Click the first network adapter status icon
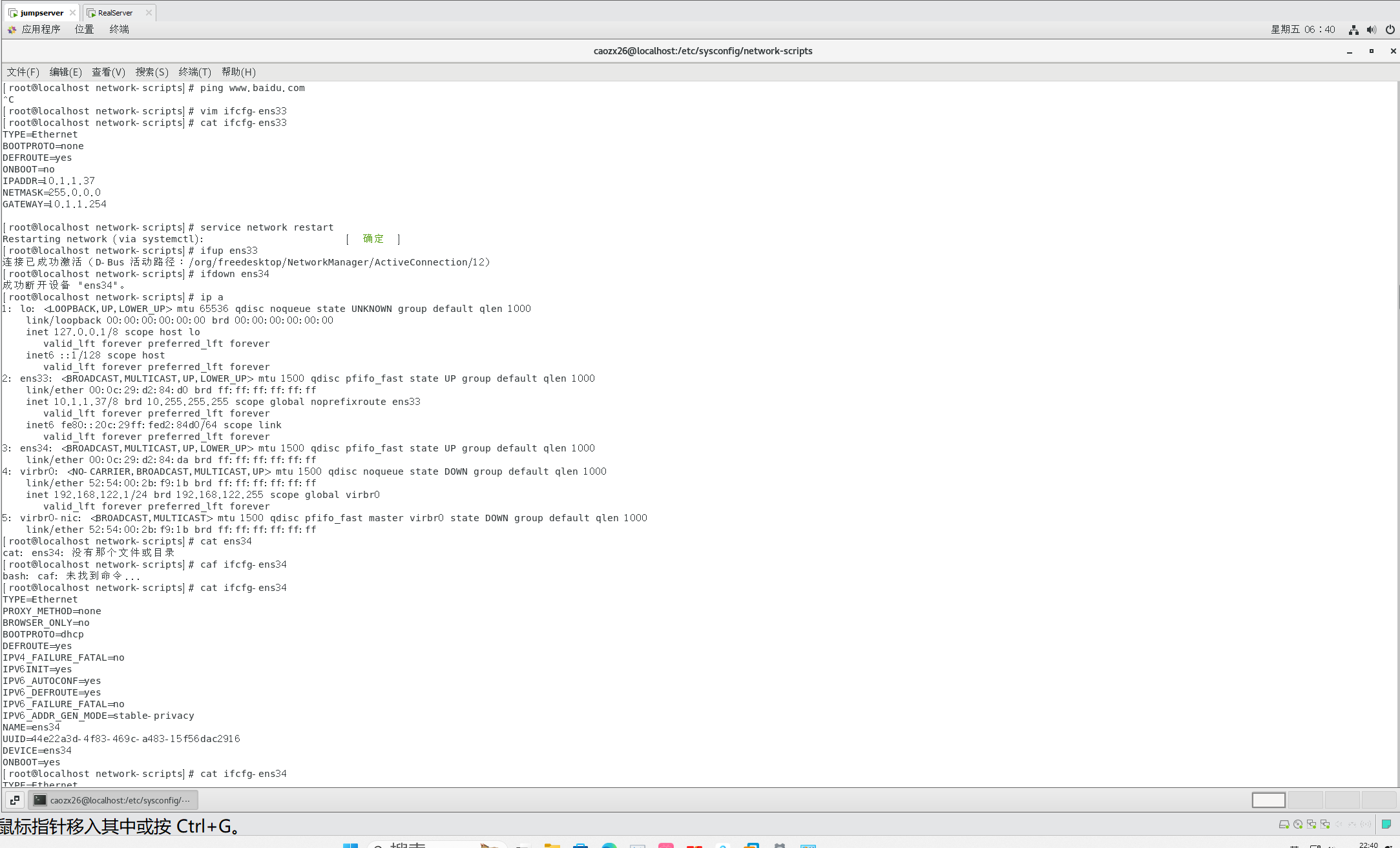Image resolution: width=1400 pixels, height=848 pixels. pyautogui.click(x=1311, y=824)
